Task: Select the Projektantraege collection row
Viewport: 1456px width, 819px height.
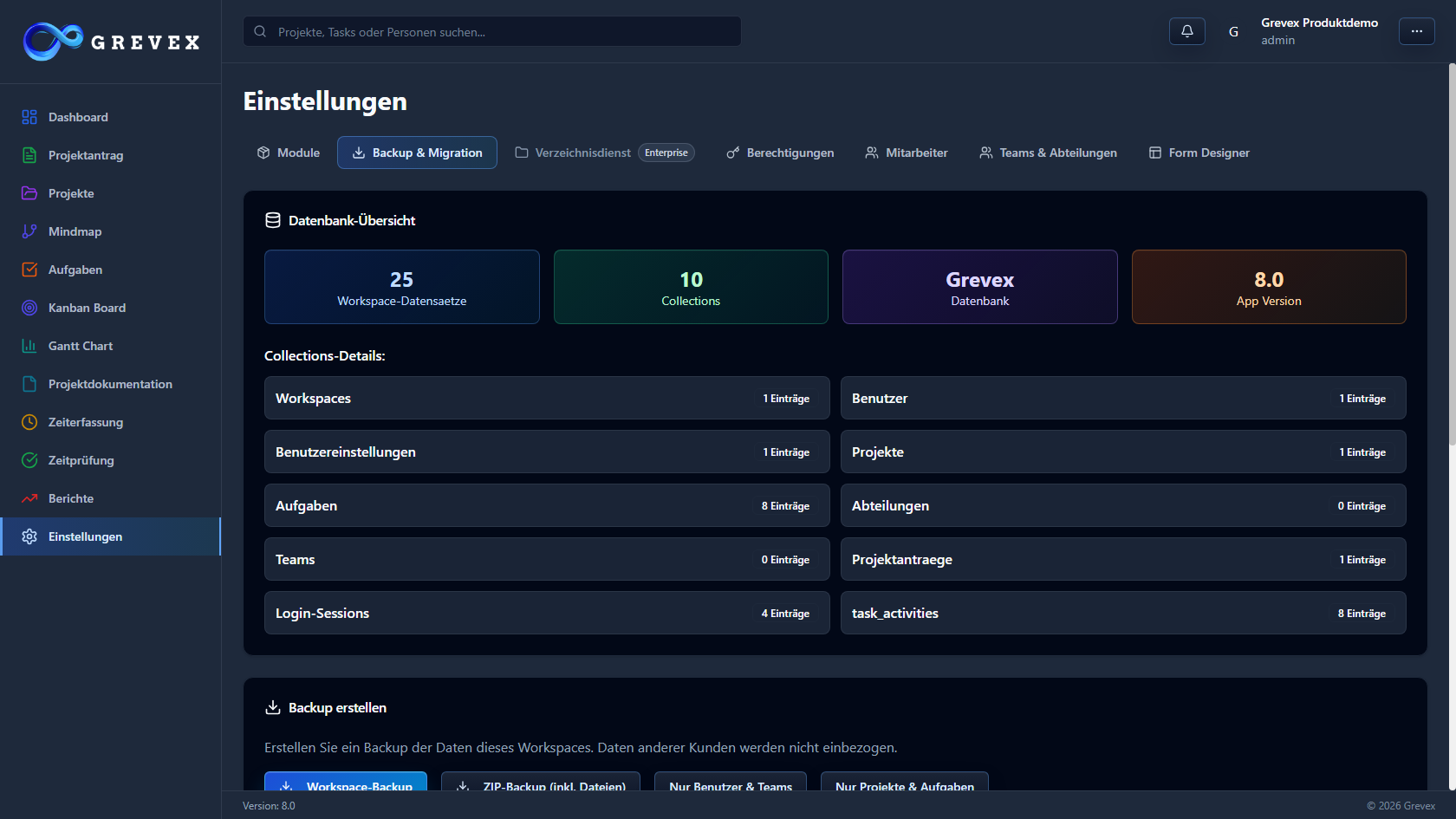Action: 1123,559
